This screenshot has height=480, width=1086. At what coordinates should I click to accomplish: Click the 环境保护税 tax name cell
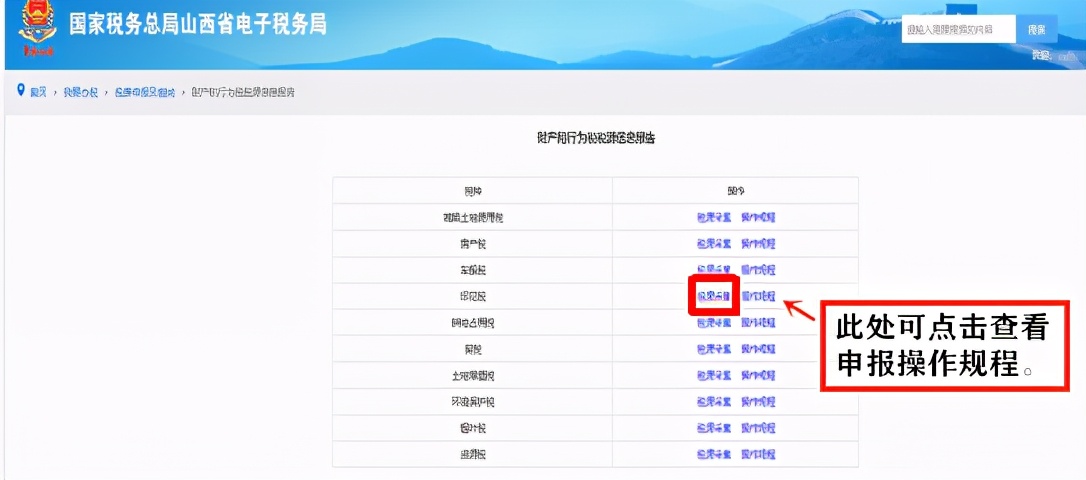coord(472,401)
